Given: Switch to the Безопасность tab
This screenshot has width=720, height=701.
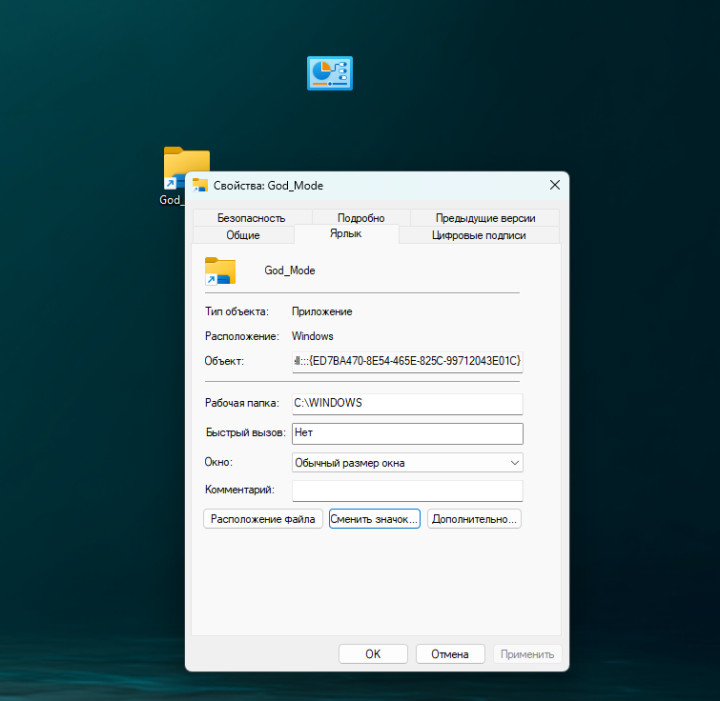Looking at the screenshot, I should (251, 218).
